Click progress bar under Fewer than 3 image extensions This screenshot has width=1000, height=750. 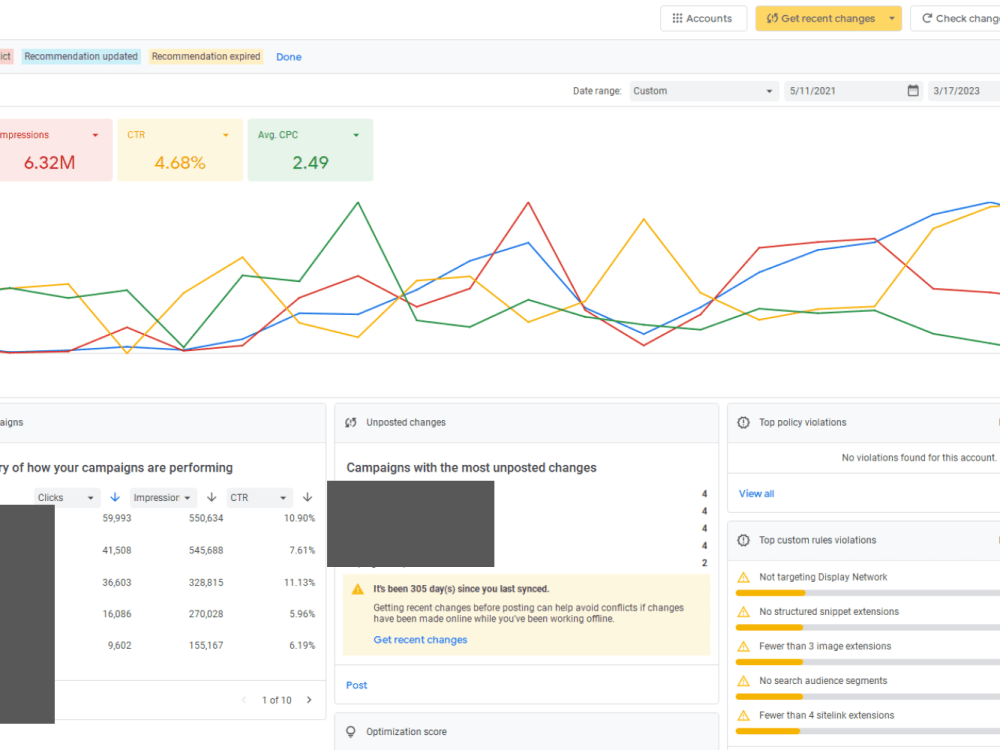(x=867, y=662)
